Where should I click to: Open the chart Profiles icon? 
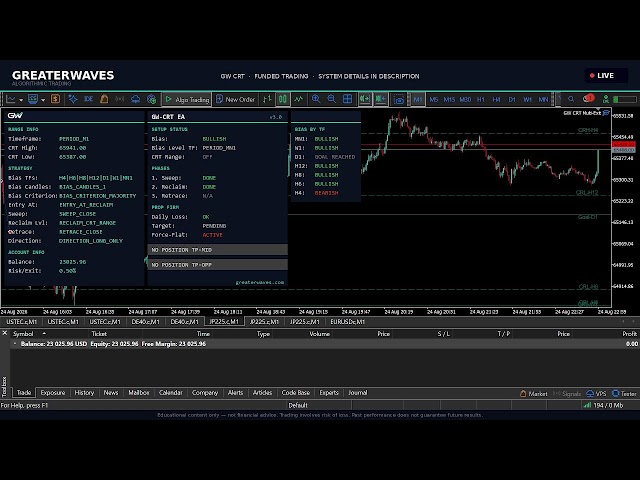point(33,99)
